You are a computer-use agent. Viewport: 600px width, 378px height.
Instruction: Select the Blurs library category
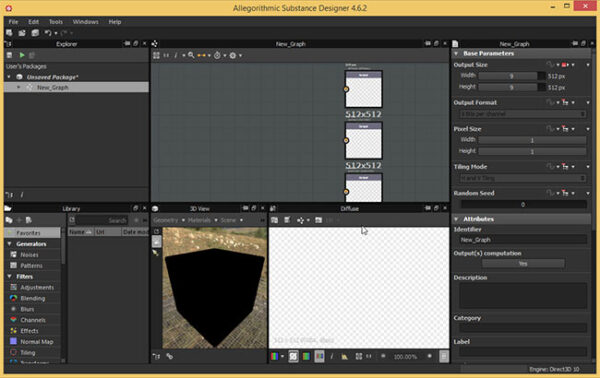27,309
